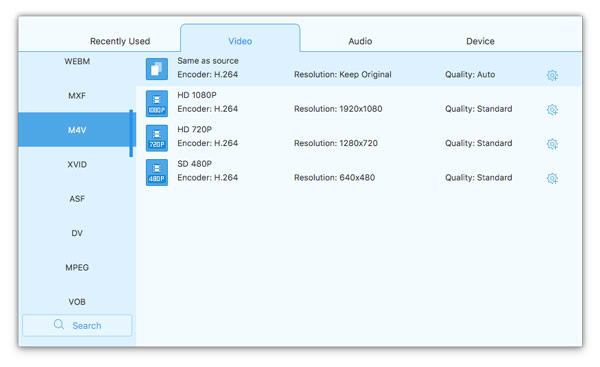Open settings gear for HD 1080P preset

point(552,109)
